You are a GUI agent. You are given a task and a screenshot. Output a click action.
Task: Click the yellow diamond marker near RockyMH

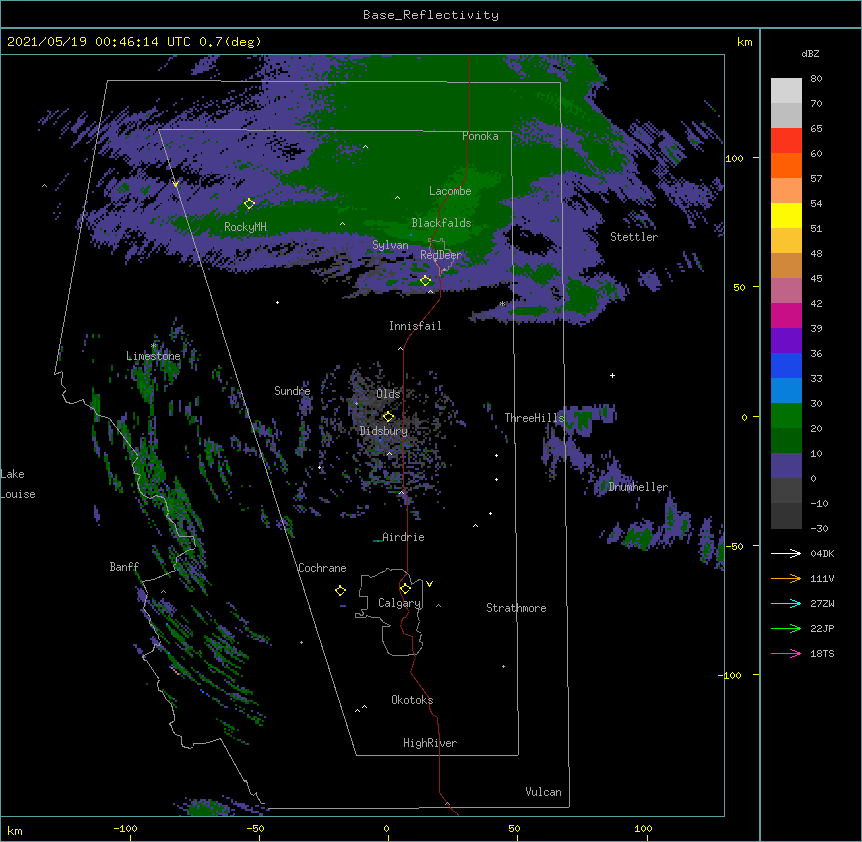(249, 204)
